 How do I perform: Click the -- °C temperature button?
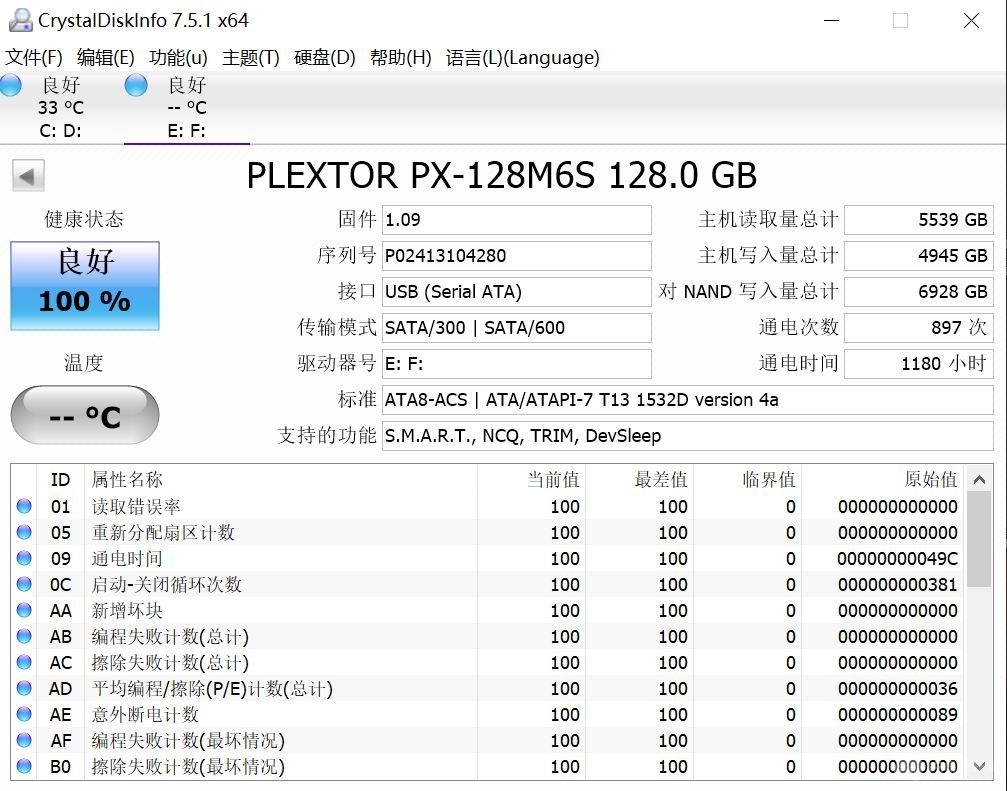85,415
